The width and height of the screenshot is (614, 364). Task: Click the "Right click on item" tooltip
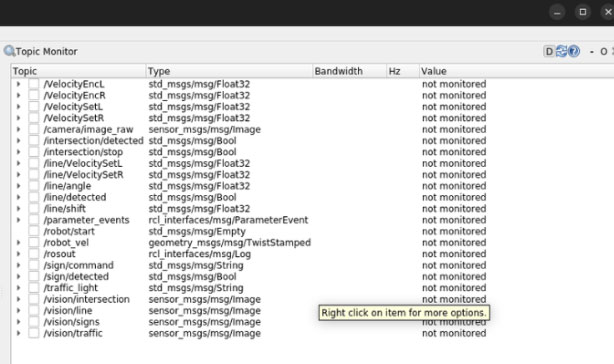click(x=404, y=313)
